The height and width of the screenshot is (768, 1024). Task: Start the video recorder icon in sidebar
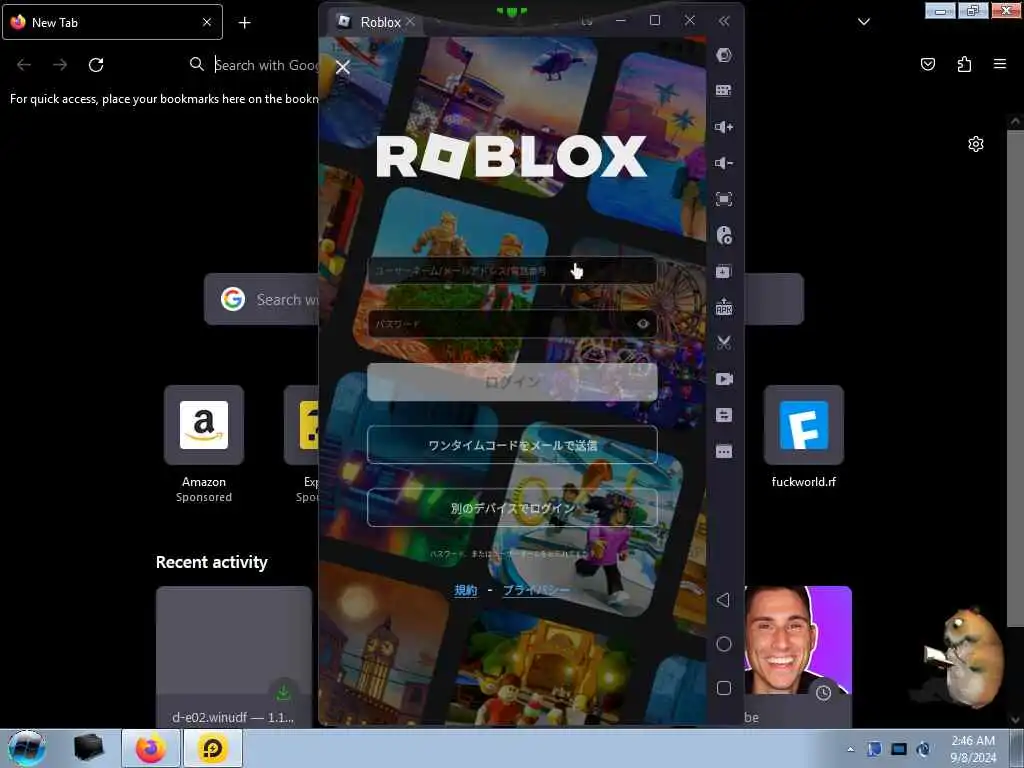click(x=724, y=379)
